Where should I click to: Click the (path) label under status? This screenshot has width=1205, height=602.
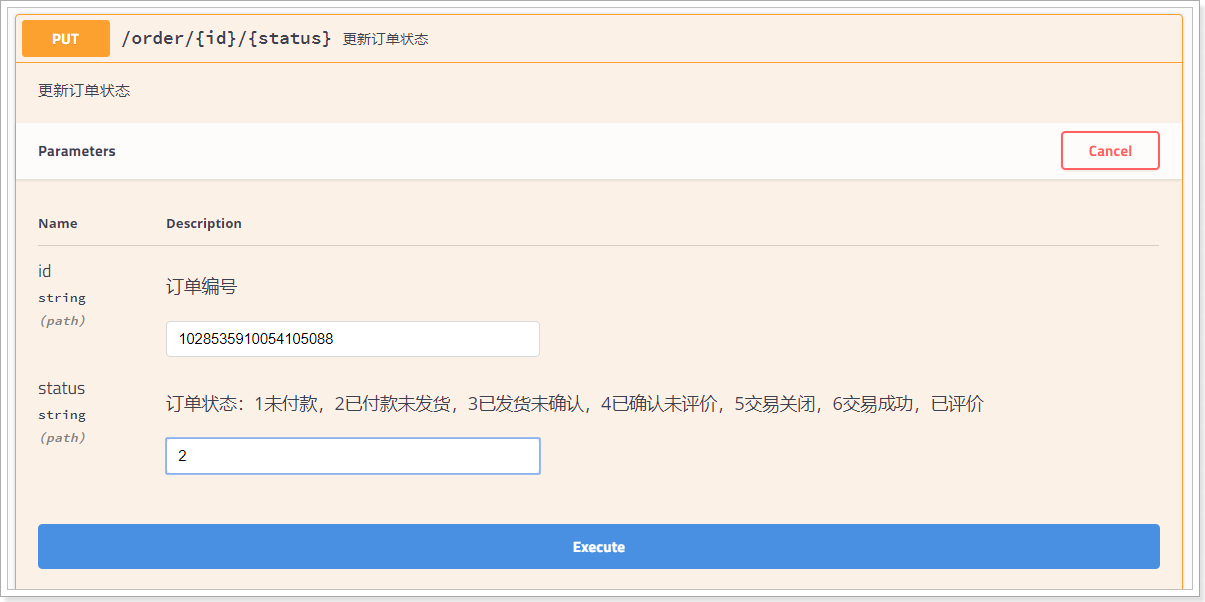pos(62,438)
